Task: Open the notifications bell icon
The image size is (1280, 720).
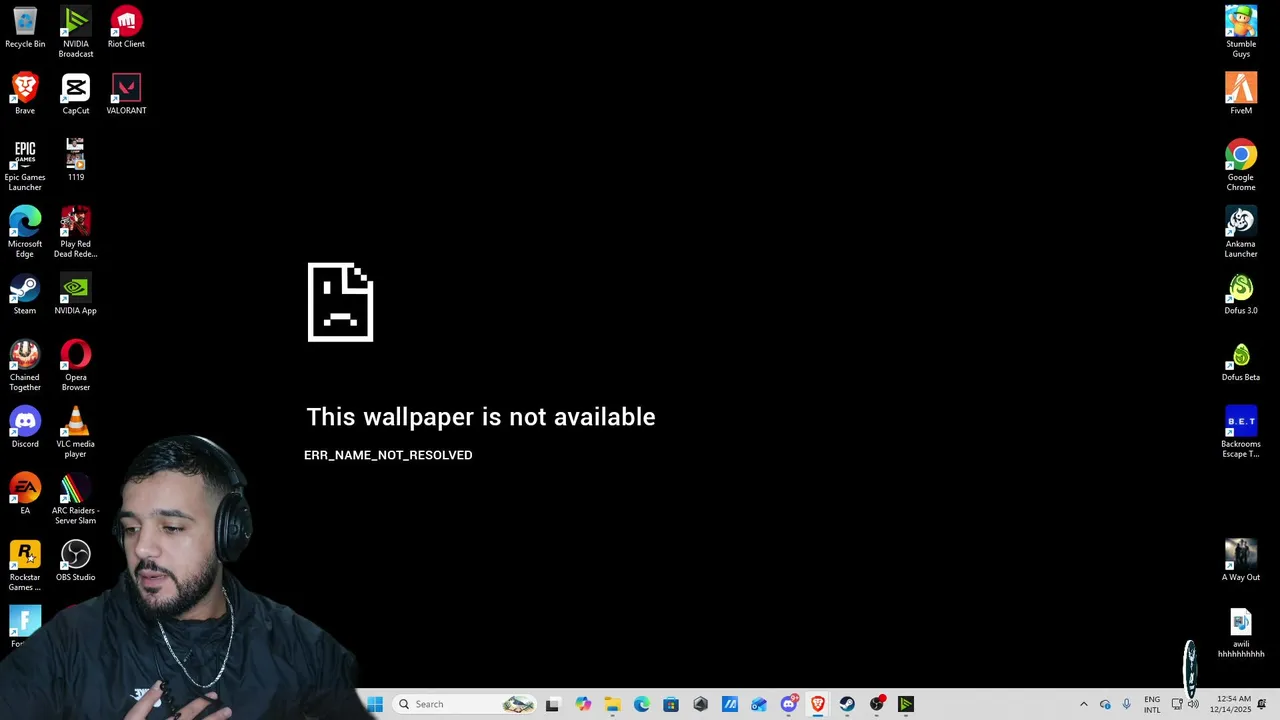Action: tap(1262, 704)
